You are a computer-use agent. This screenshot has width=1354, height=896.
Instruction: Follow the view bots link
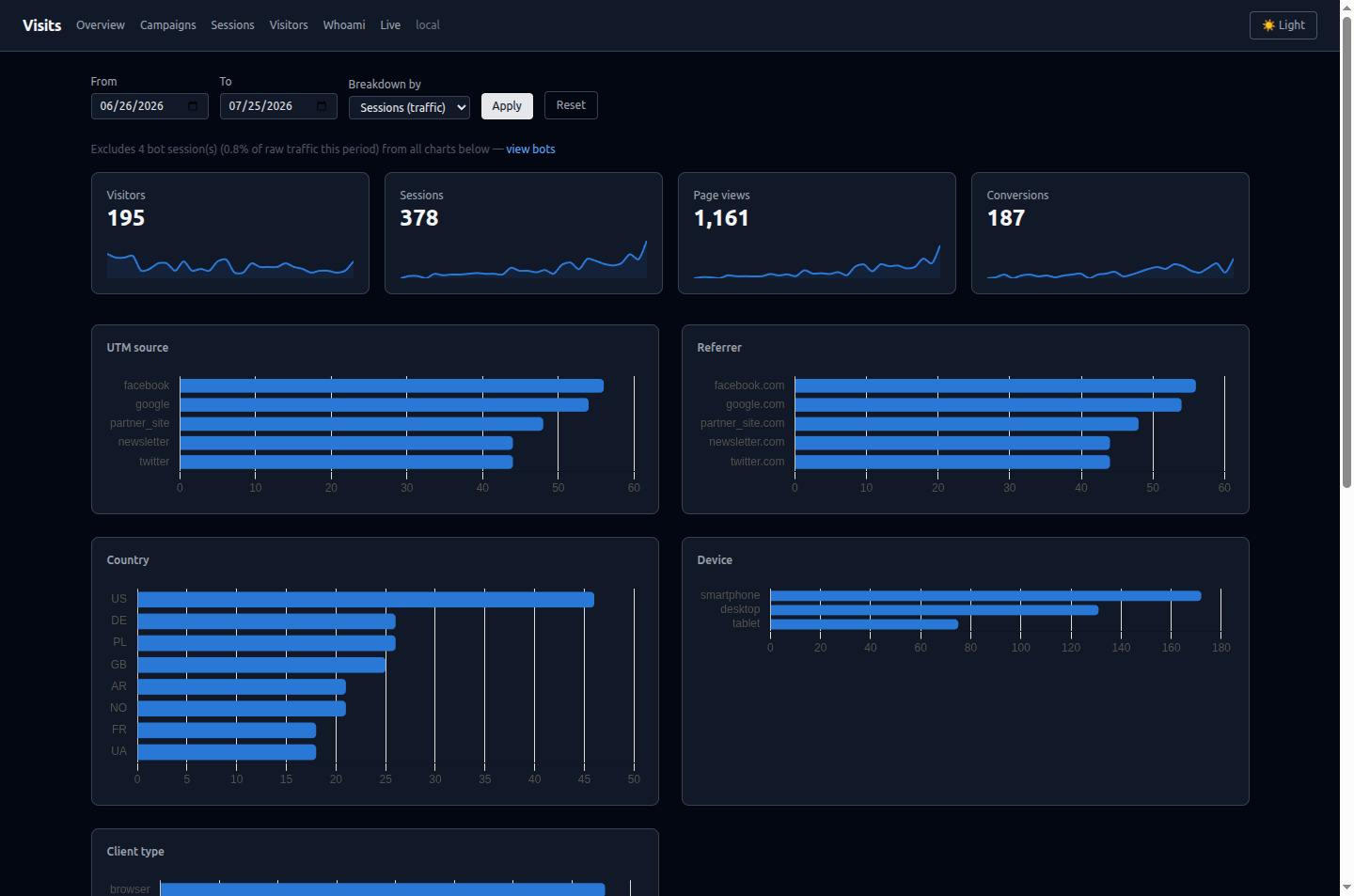click(530, 149)
